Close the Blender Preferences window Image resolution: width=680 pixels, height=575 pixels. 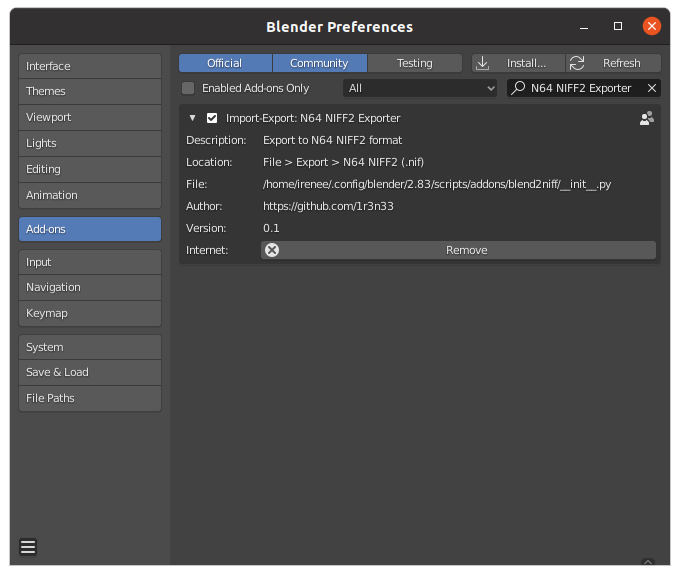651,26
